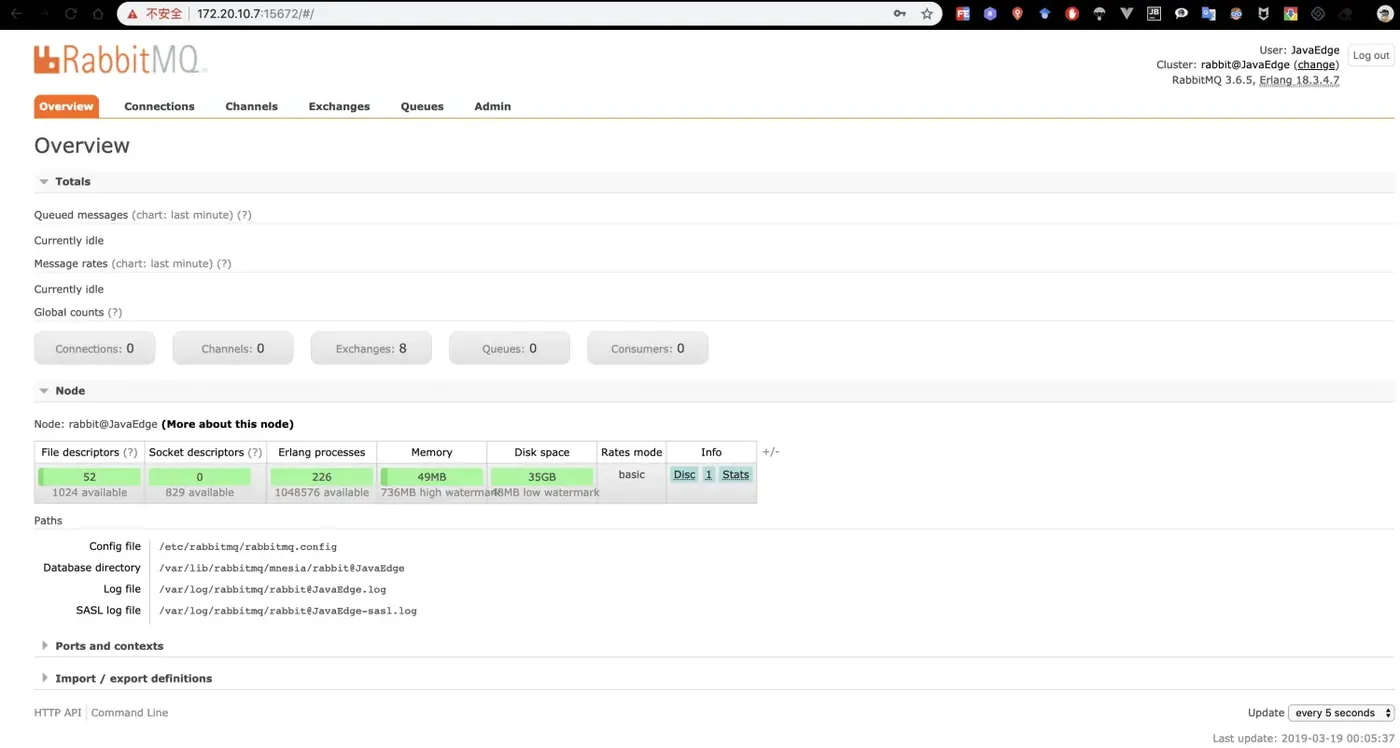Screen dimensions: 1400x748
Task: Click the Memory 49MB usage bar
Action: (431, 477)
